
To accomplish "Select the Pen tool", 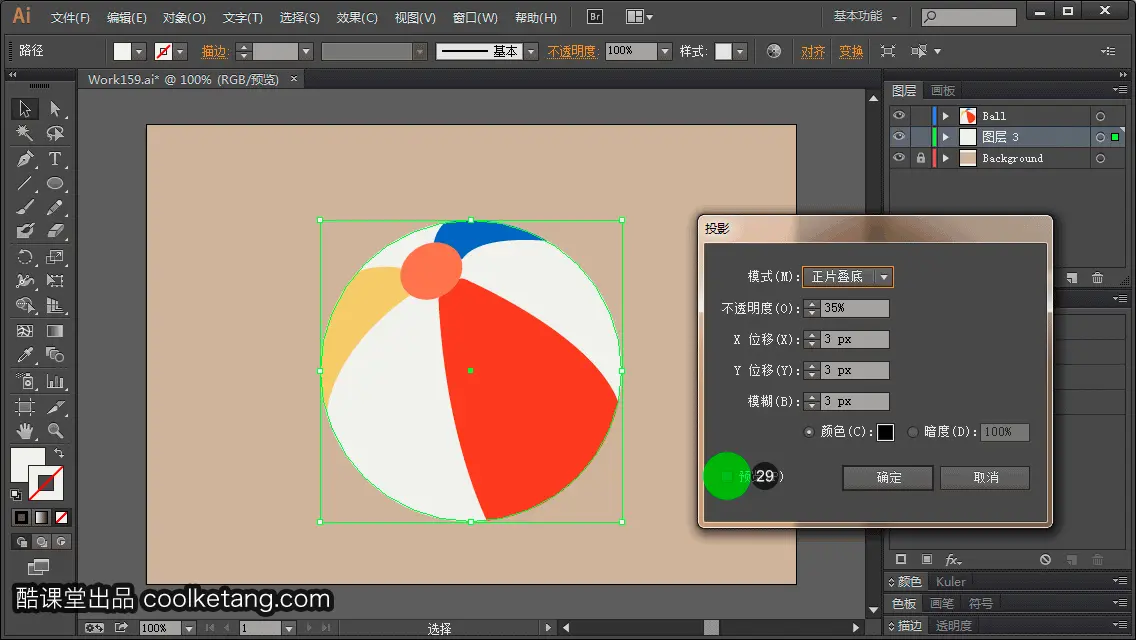I will (x=25, y=159).
